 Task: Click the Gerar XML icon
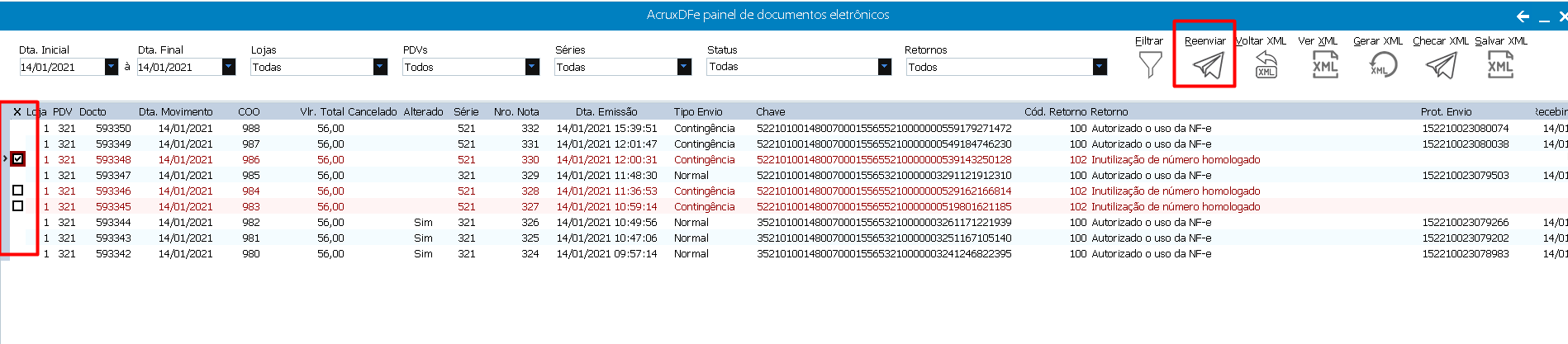click(1382, 64)
